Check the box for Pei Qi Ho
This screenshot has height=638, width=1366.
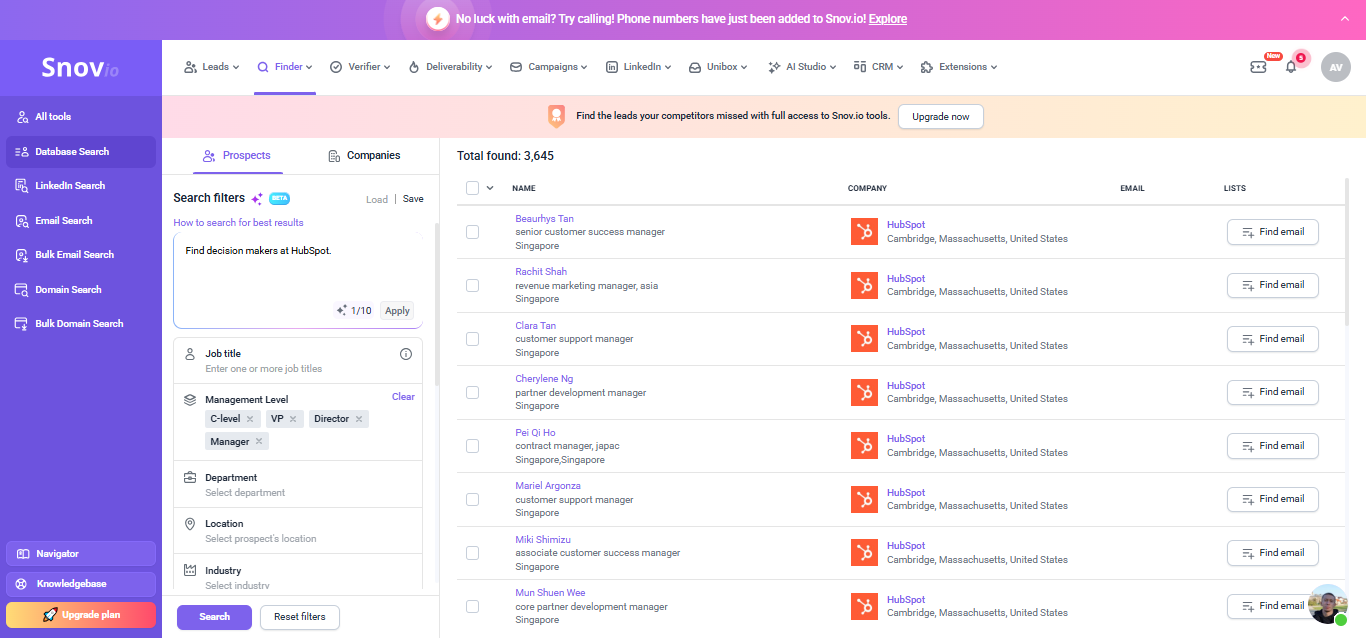(x=472, y=446)
